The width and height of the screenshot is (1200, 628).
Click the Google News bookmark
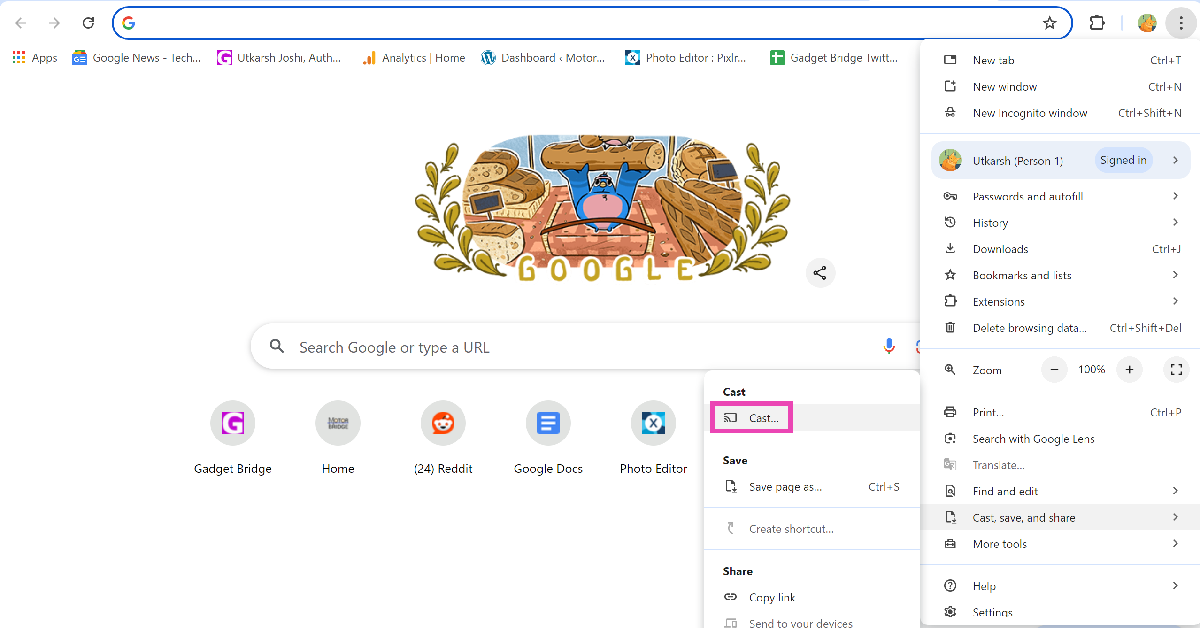click(136, 58)
